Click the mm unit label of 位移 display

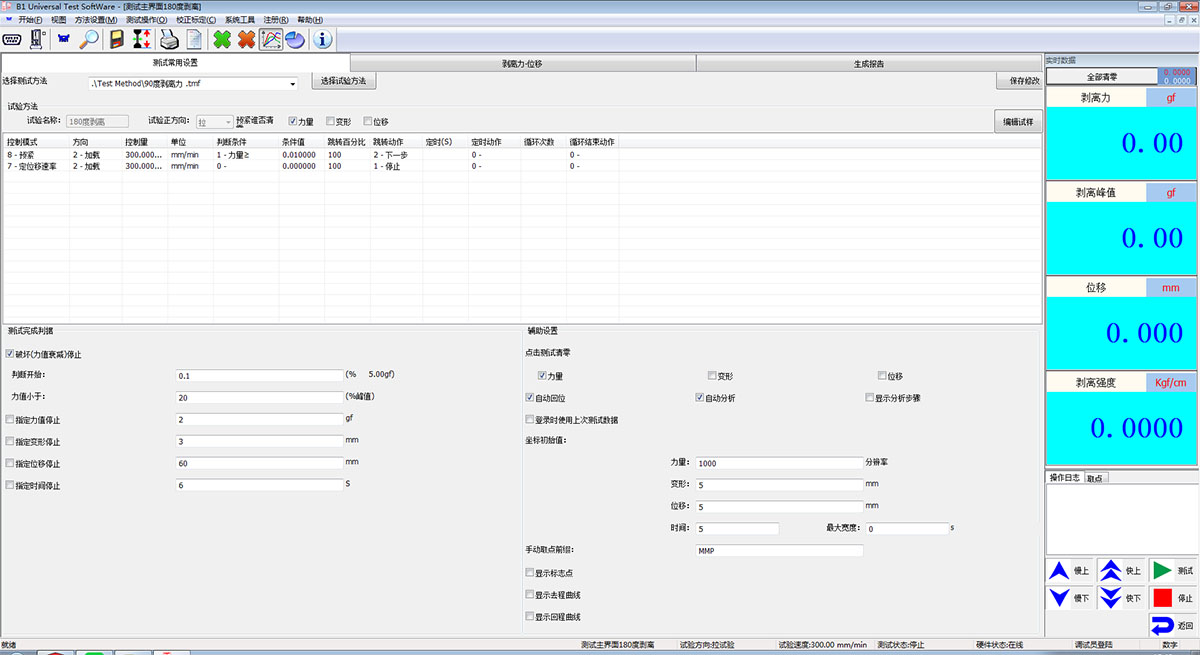coord(1170,288)
